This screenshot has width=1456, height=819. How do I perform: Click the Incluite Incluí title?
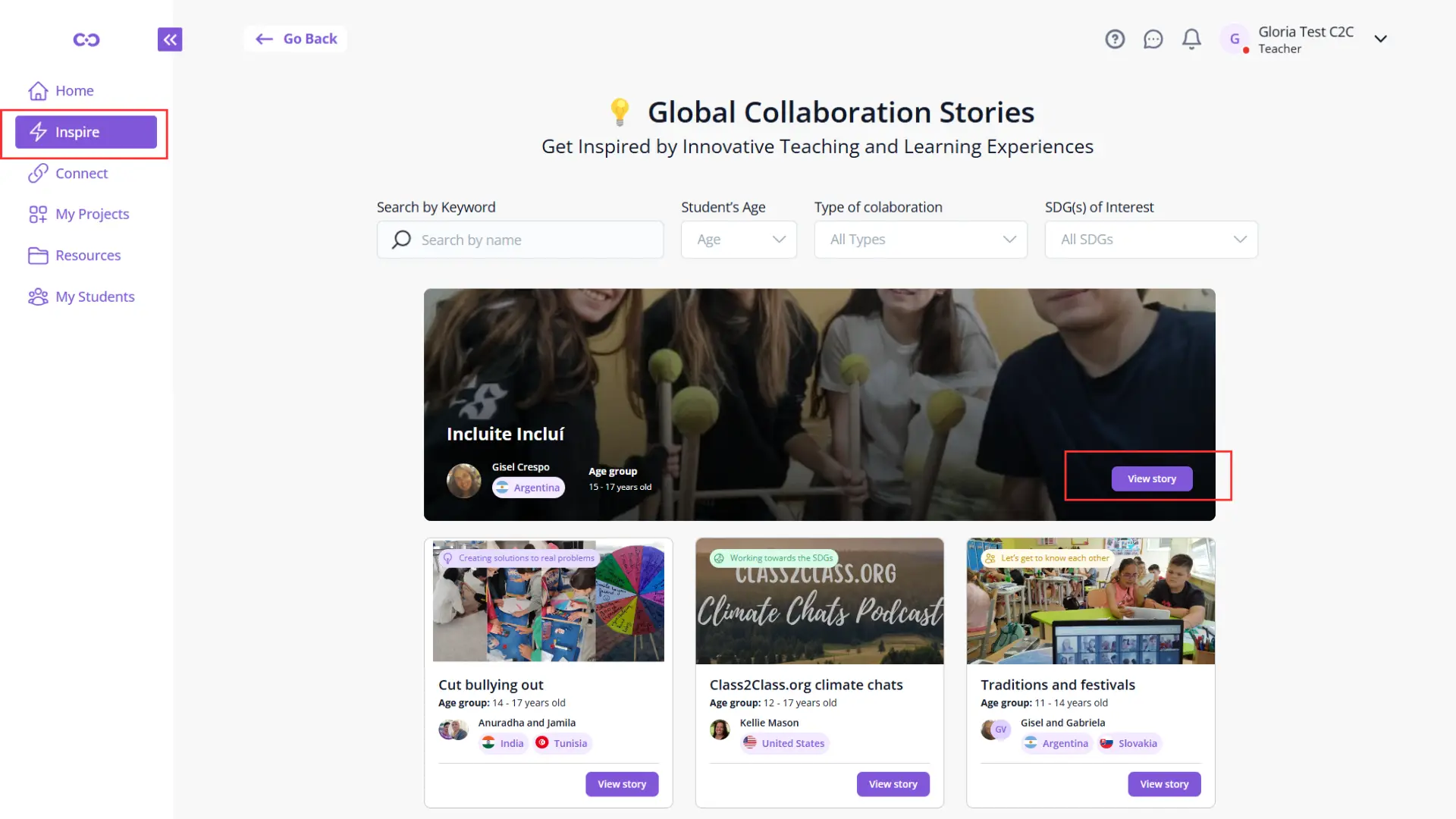coord(505,434)
